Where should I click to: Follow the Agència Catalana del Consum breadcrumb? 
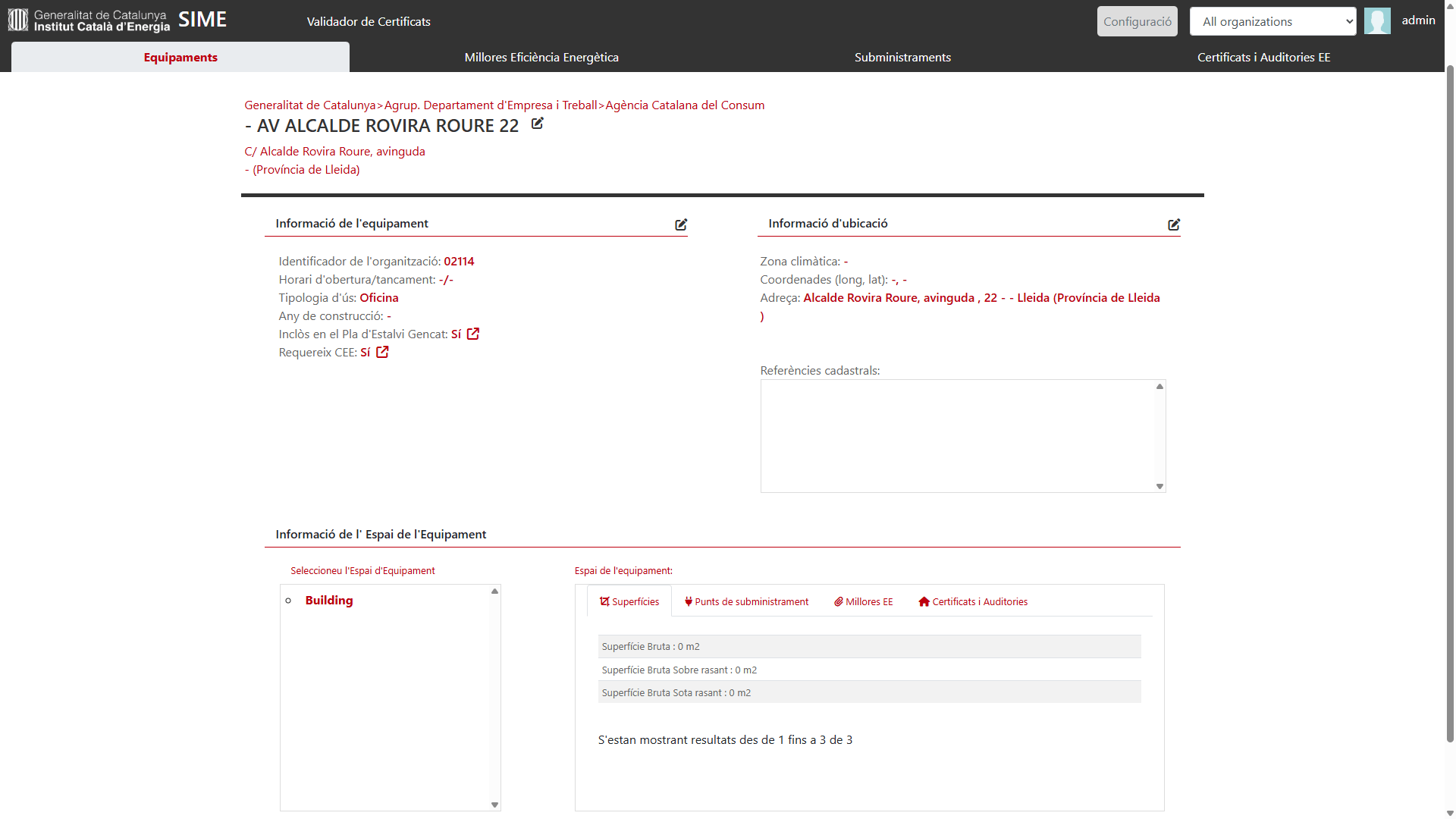coord(685,105)
